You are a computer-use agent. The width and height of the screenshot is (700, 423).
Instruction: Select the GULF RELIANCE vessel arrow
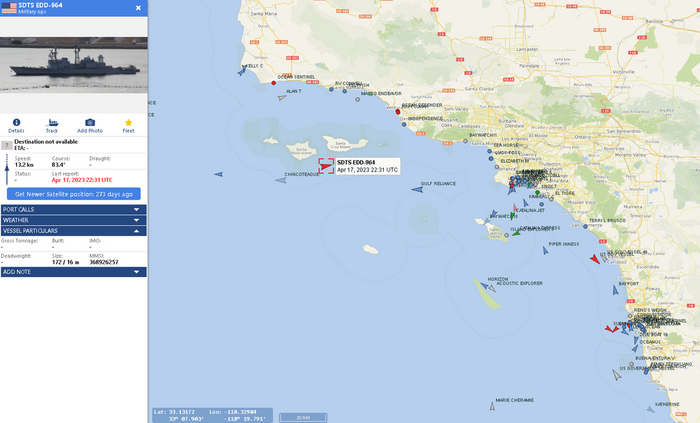[417, 190]
